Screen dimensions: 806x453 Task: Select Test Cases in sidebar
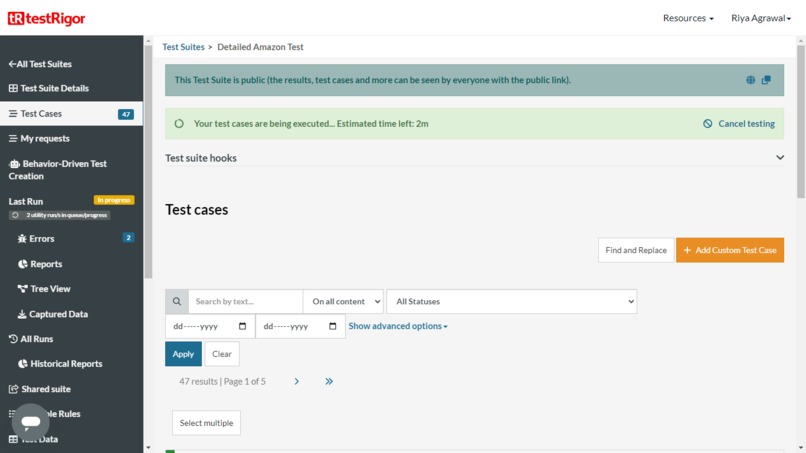(x=71, y=114)
